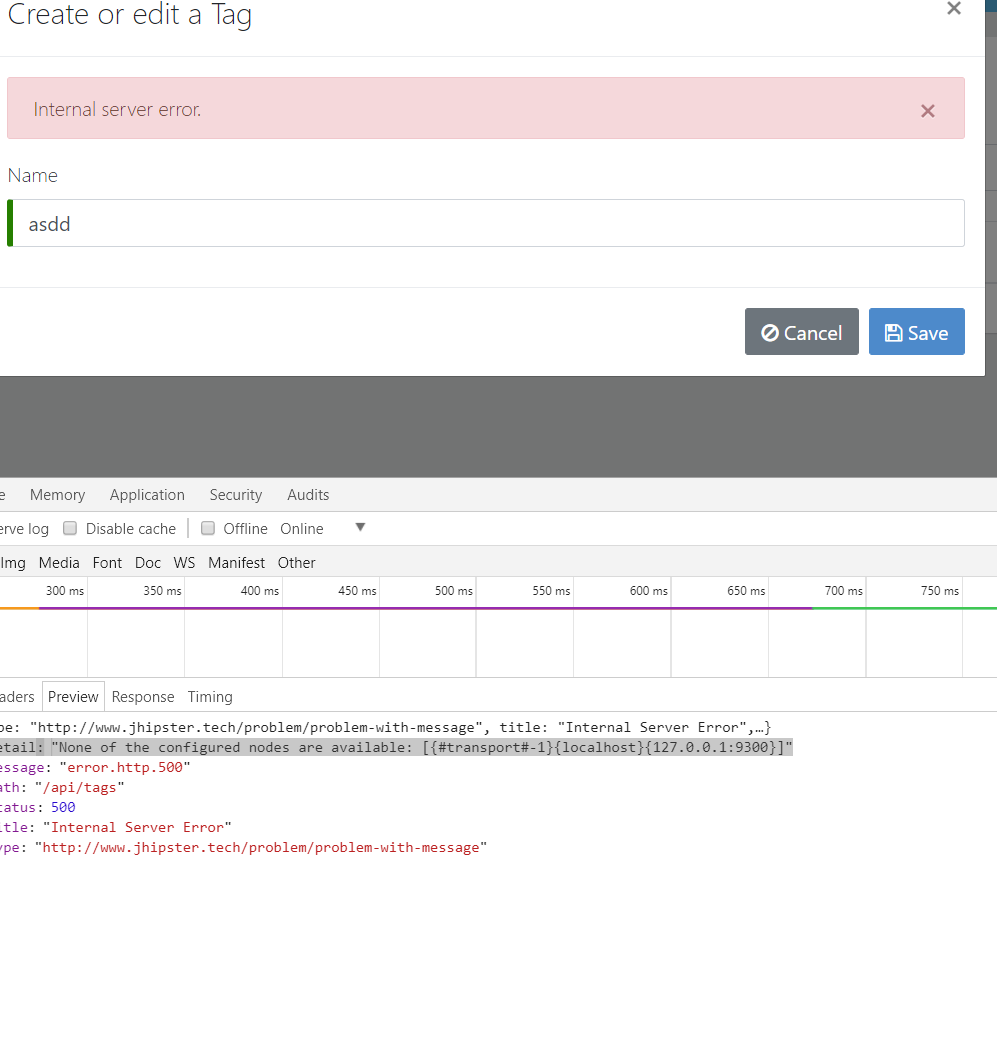The height and width of the screenshot is (1039, 997).
Task: Select the highlighted 'None of the configured nodes' detail line
Action: pyautogui.click(x=396, y=747)
